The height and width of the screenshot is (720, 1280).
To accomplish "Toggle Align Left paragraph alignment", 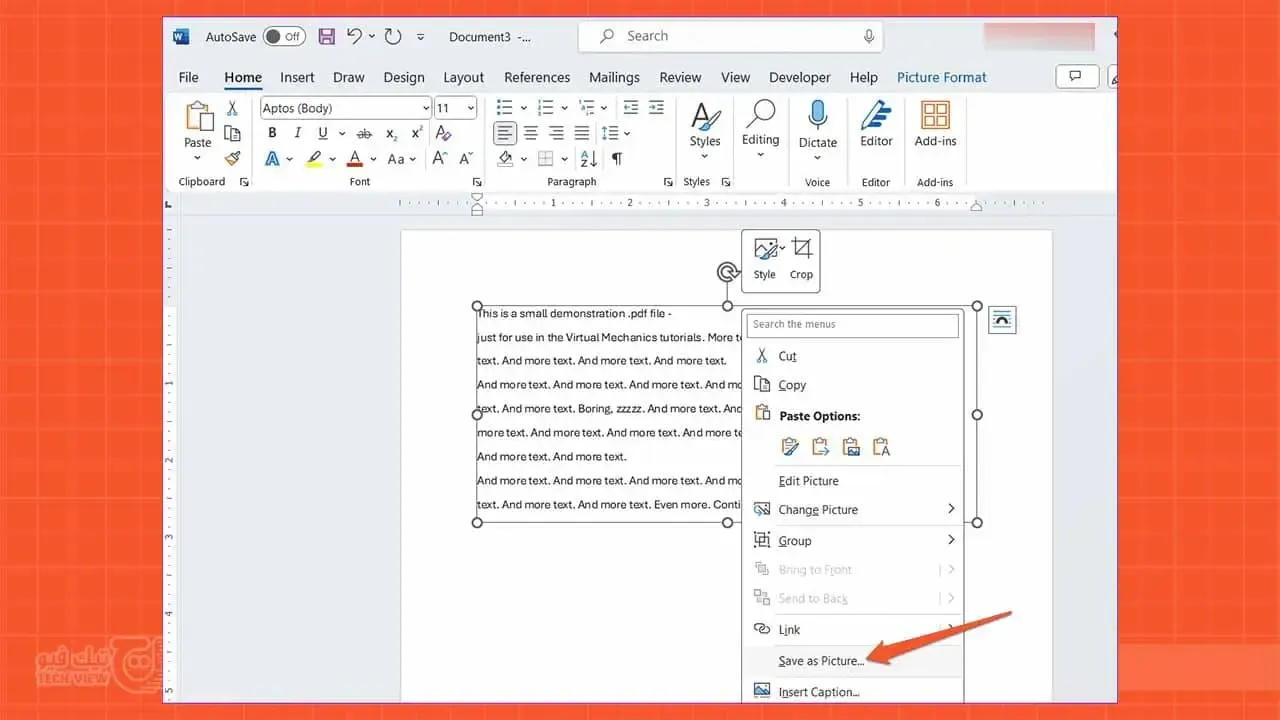I will pos(506,133).
